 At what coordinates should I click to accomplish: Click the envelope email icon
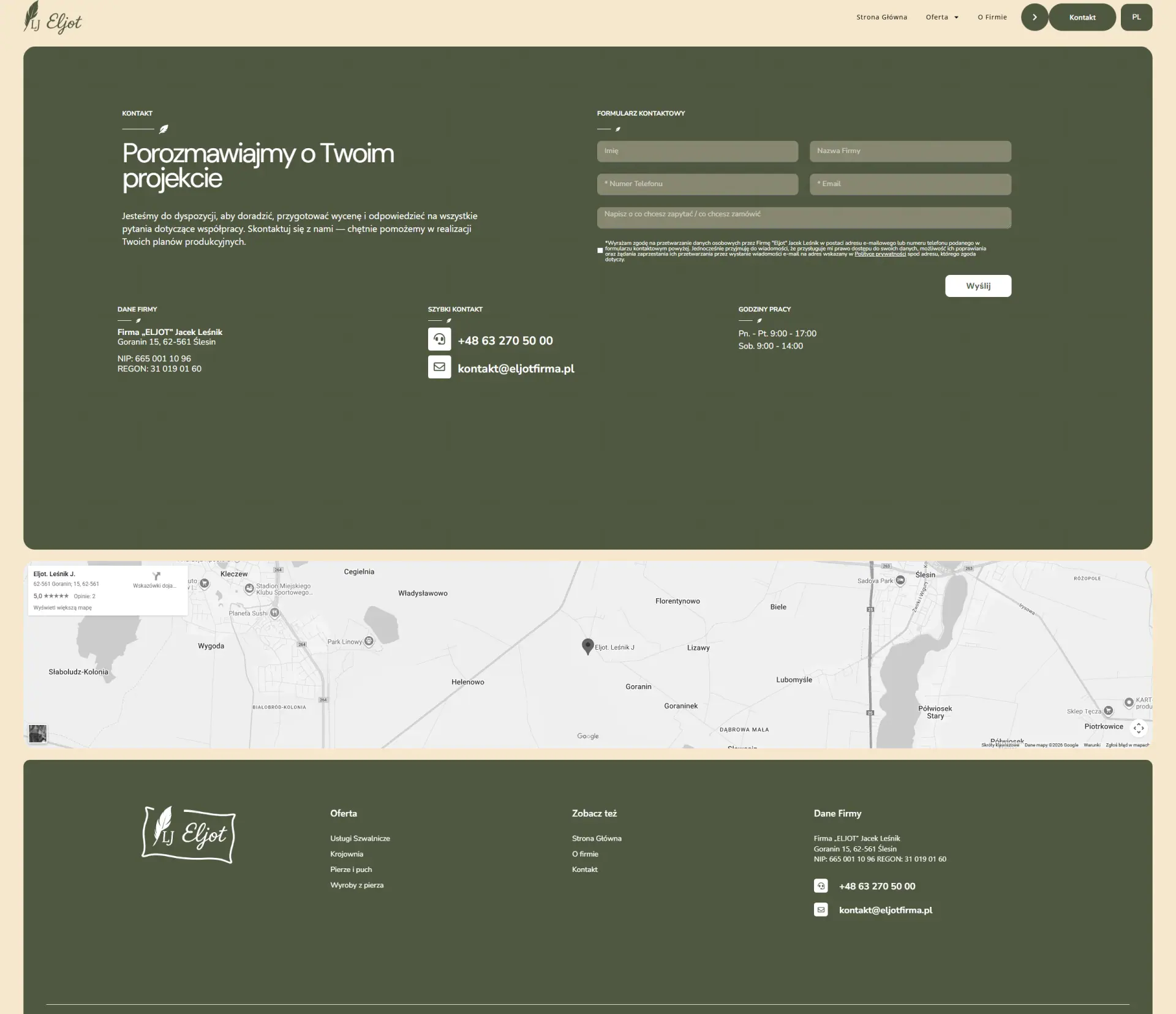coord(439,367)
